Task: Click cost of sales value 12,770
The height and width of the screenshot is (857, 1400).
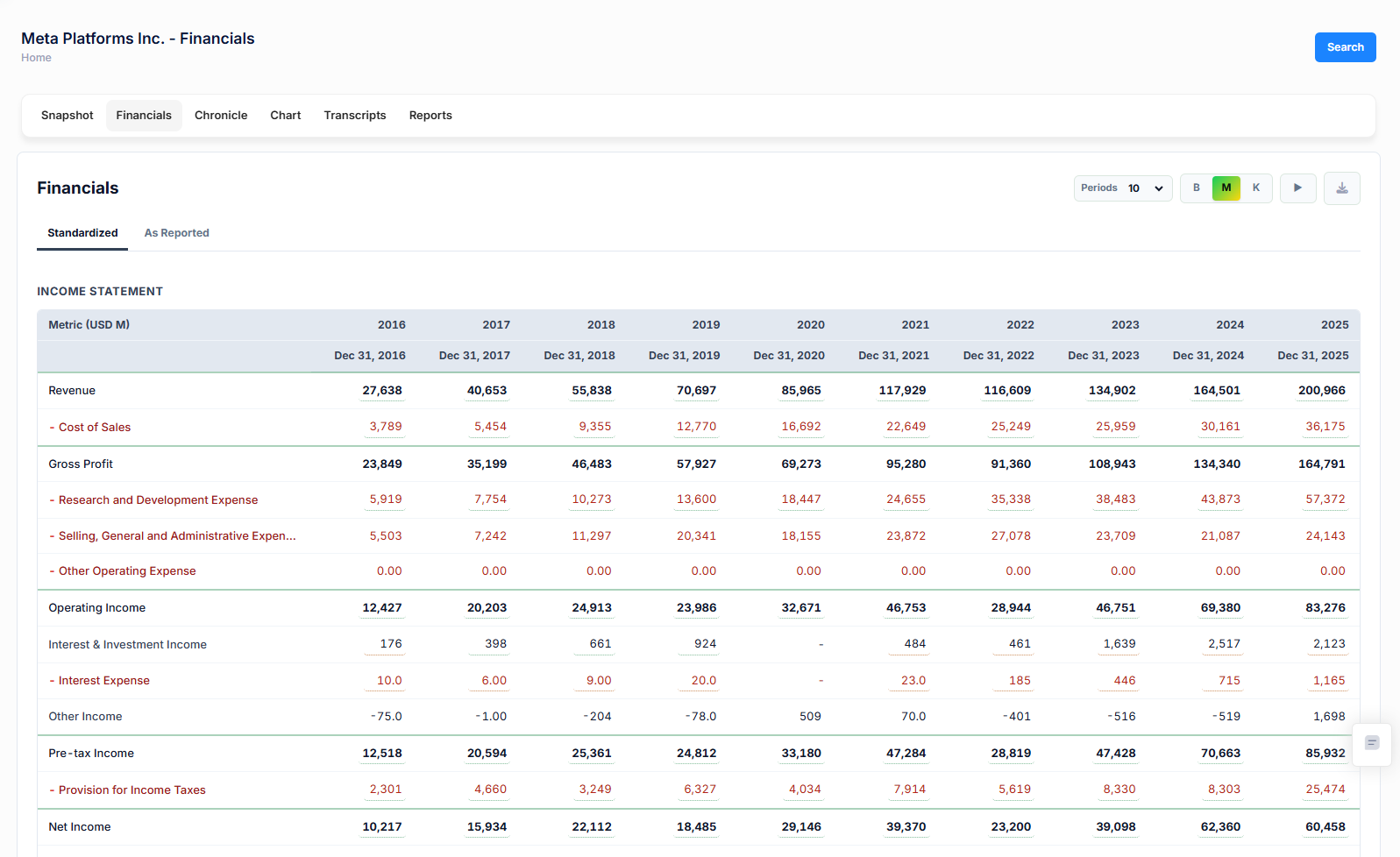Action: click(x=696, y=427)
